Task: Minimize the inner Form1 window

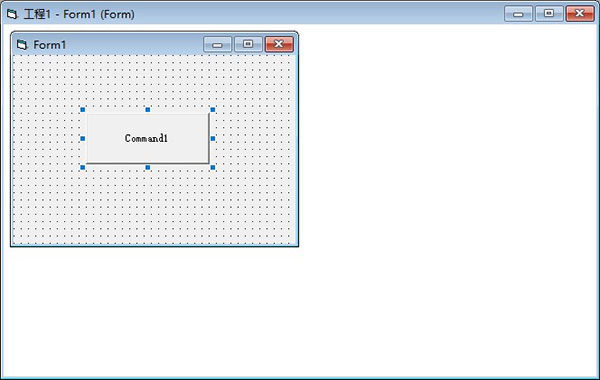Action: pos(217,44)
